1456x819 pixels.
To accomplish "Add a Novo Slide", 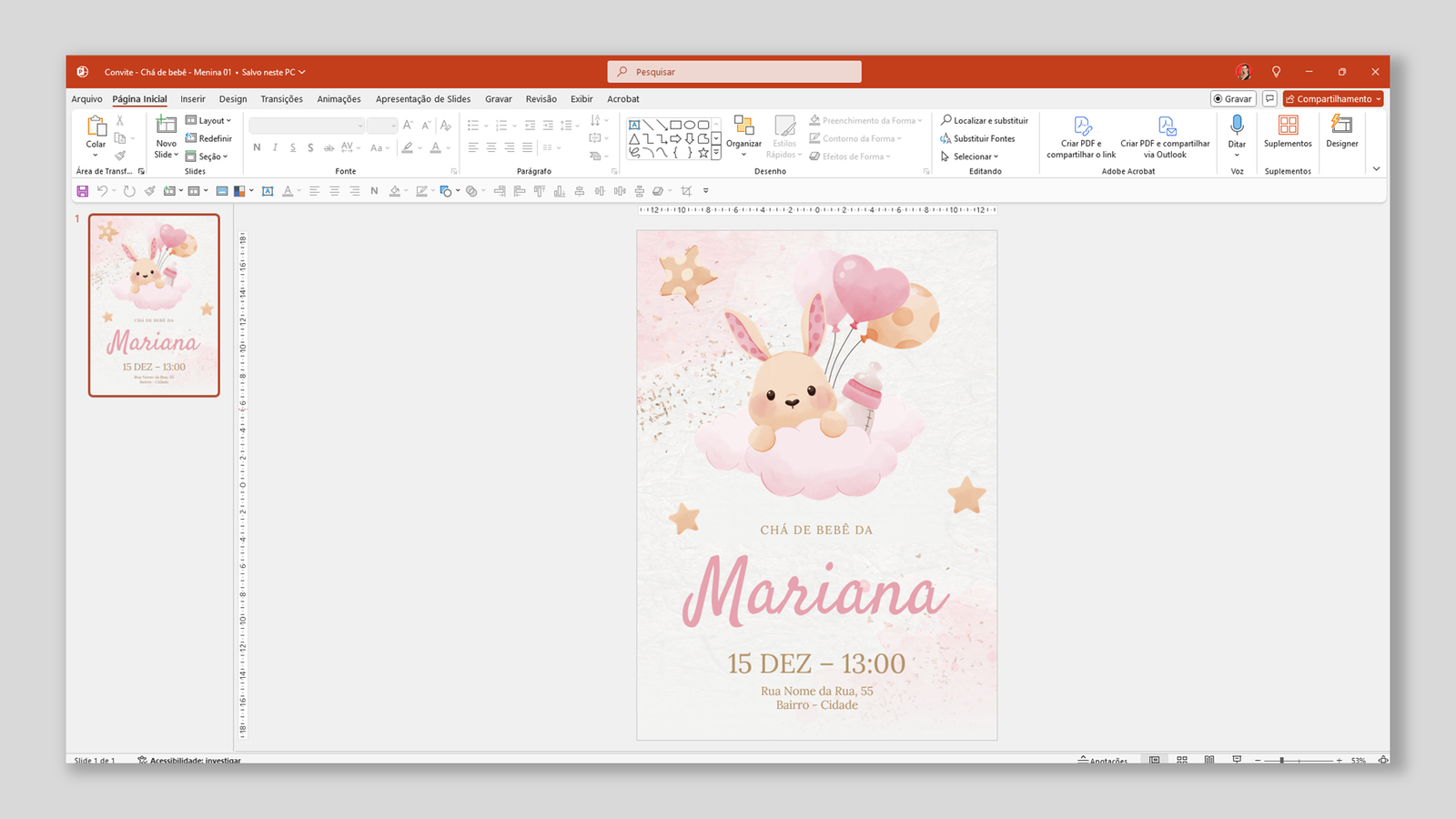I will point(166,126).
